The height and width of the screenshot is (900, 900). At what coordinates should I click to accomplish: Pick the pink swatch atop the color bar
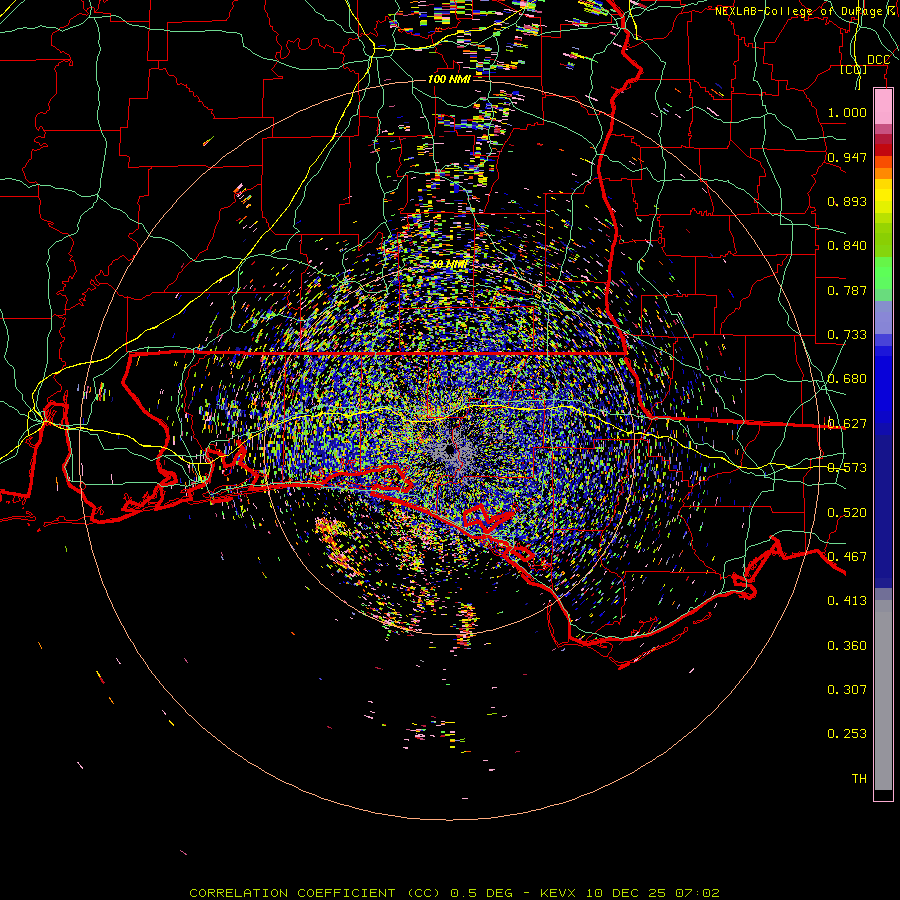[x=883, y=106]
